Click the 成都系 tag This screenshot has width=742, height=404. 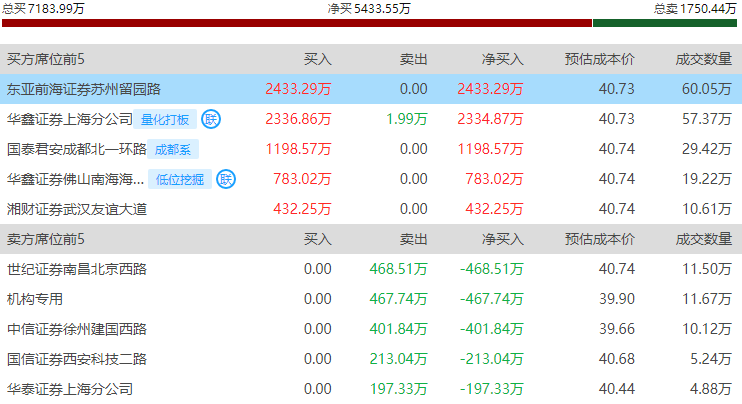pos(173,150)
